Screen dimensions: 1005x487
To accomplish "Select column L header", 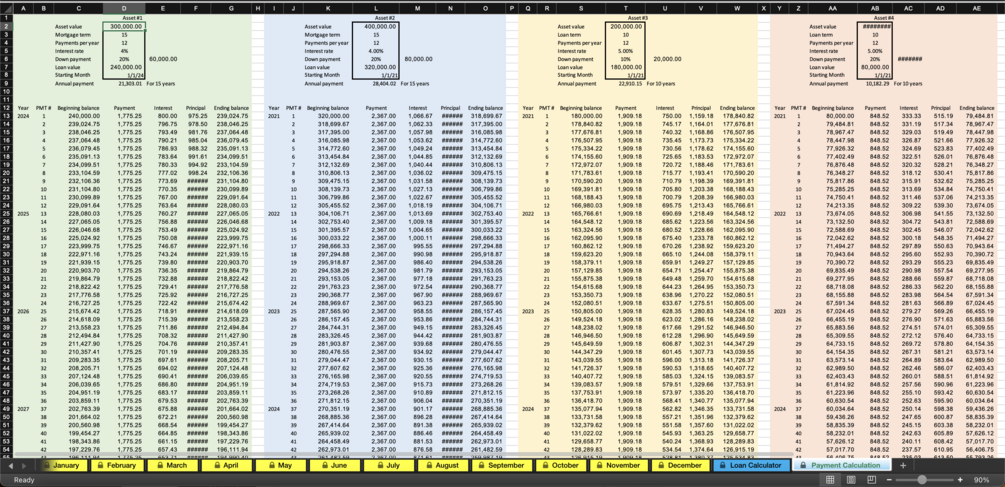I will pos(378,9).
